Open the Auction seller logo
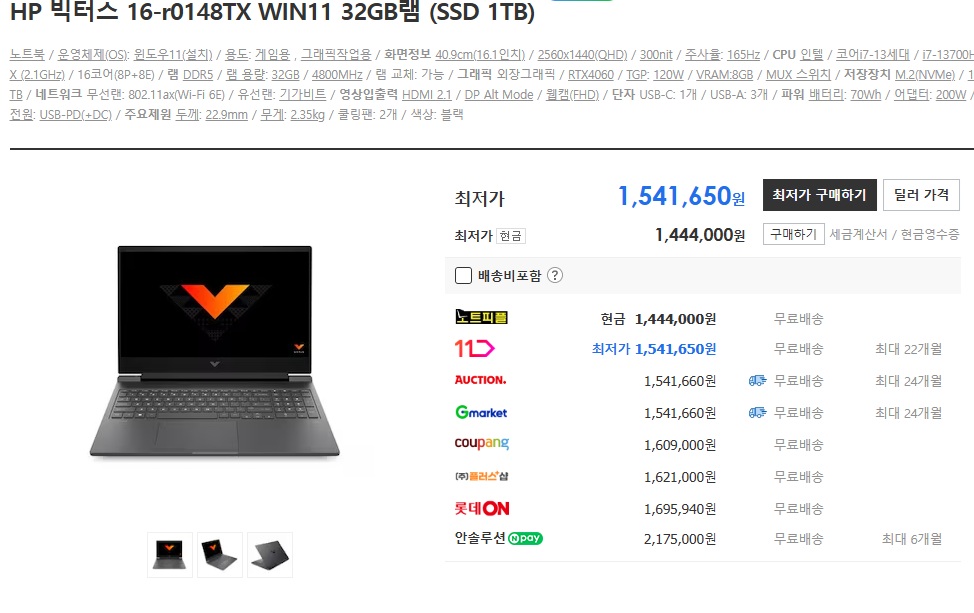 tap(480, 380)
